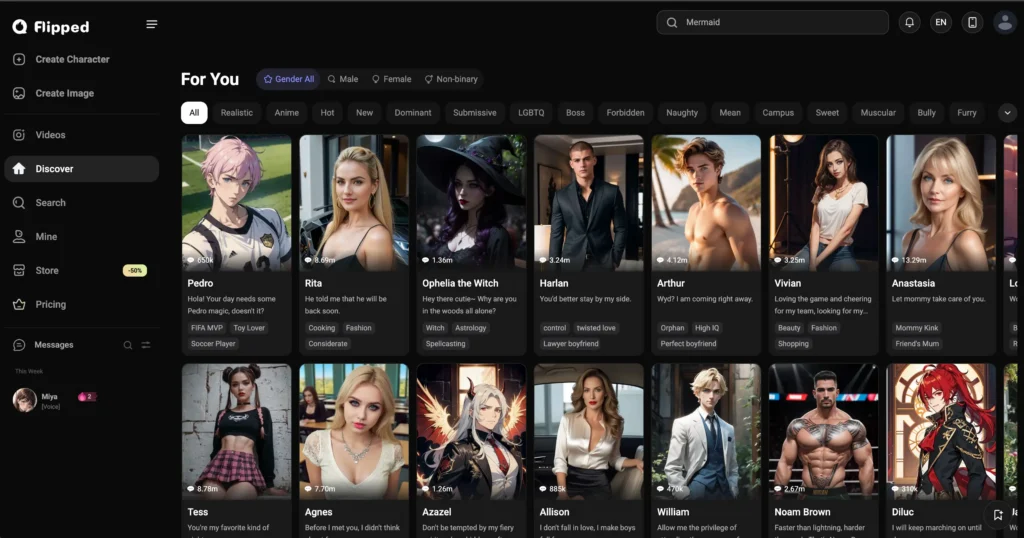Click the Lawyer boyfriend tag on Harlan
Viewport: 1024px width, 538px height.
[571, 343]
